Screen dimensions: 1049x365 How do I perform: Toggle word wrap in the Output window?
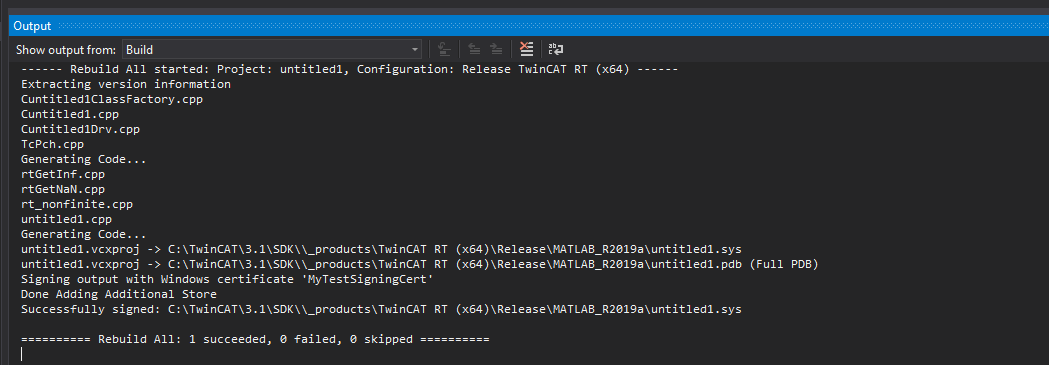(x=556, y=49)
